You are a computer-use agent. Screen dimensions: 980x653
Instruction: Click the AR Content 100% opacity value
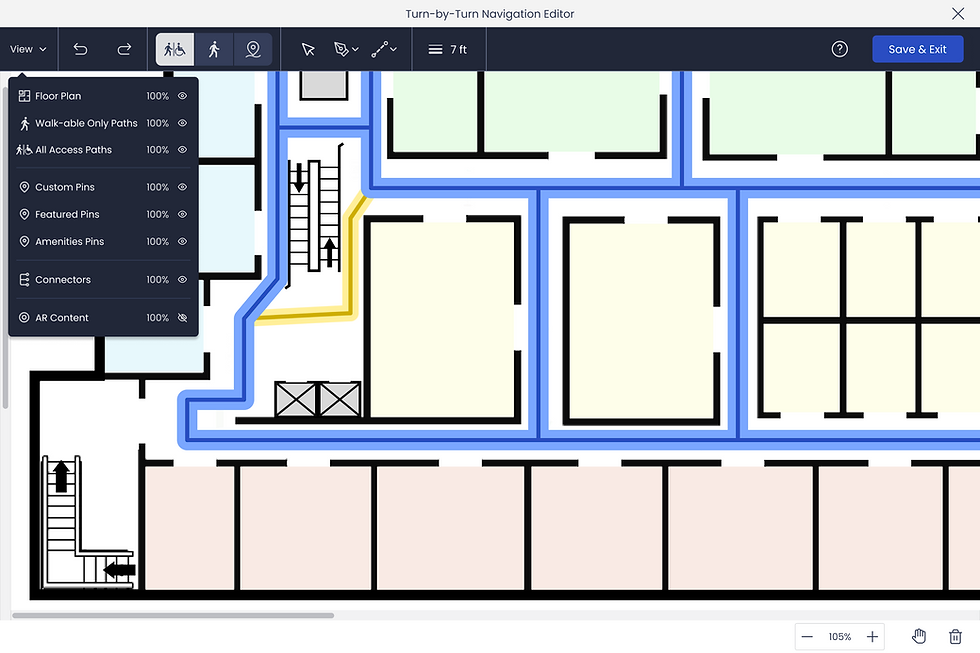[x=158, y=317]
